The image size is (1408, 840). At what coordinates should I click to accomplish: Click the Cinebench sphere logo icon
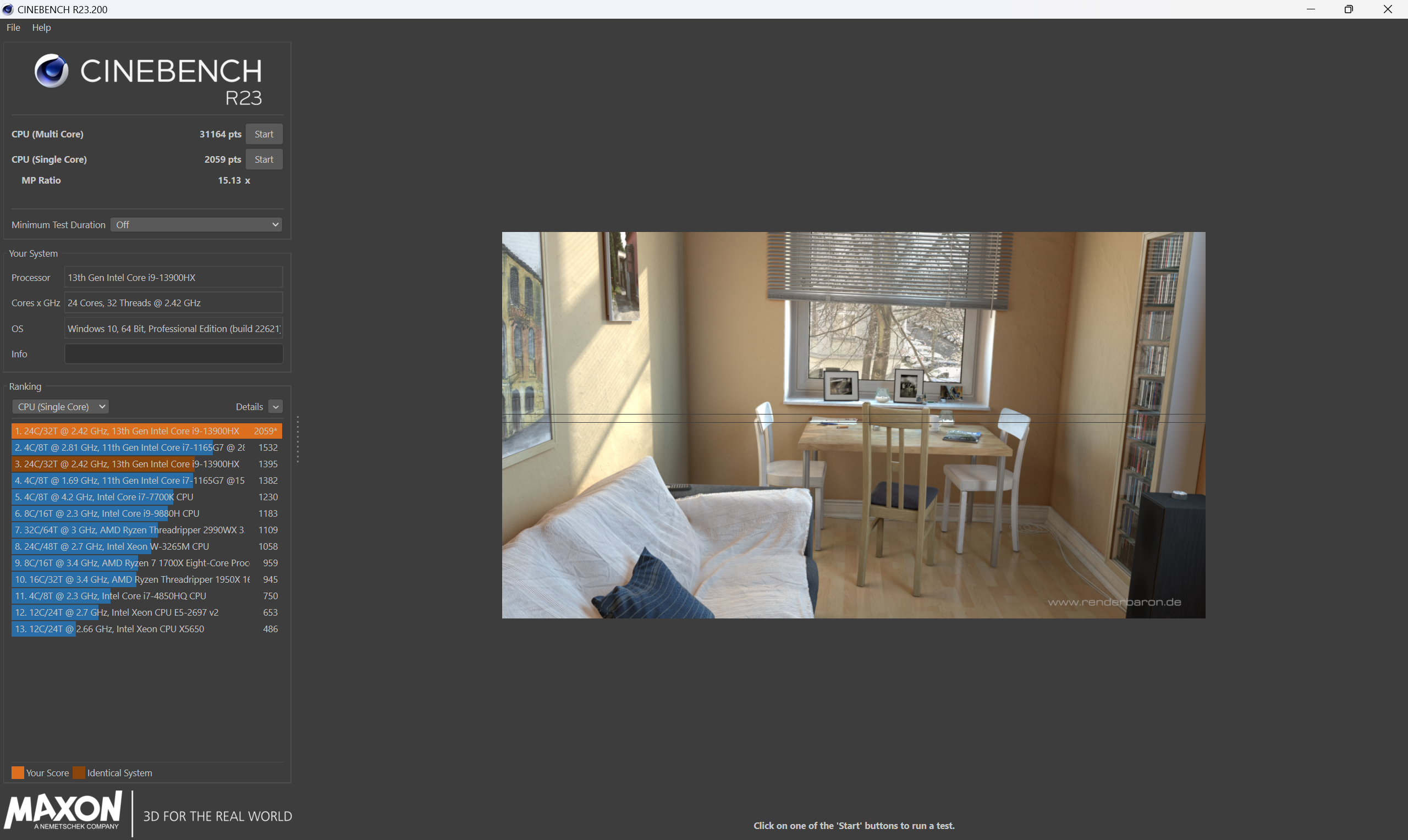52,71
